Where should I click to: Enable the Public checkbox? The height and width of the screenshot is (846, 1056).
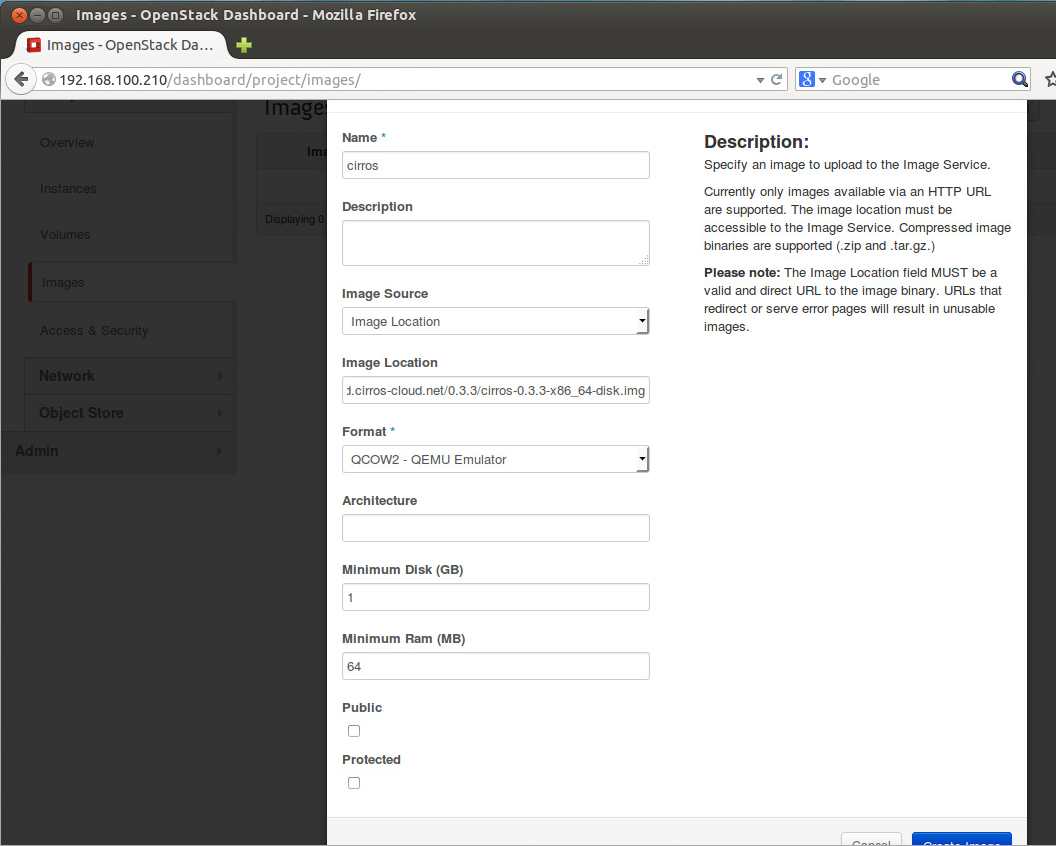coord(354,731)
